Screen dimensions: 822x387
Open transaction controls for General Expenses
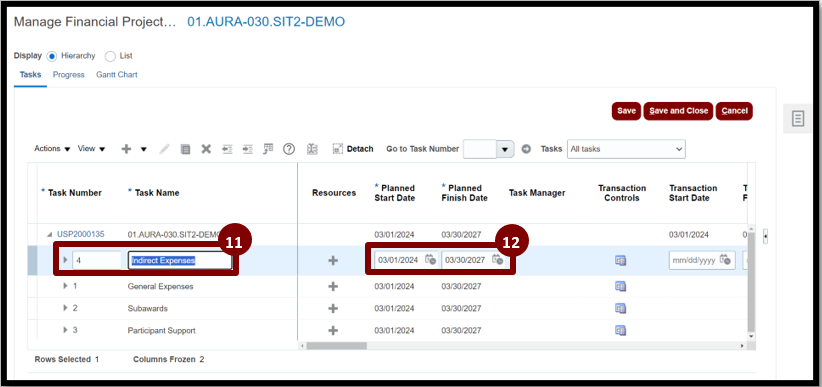(621, 286)
